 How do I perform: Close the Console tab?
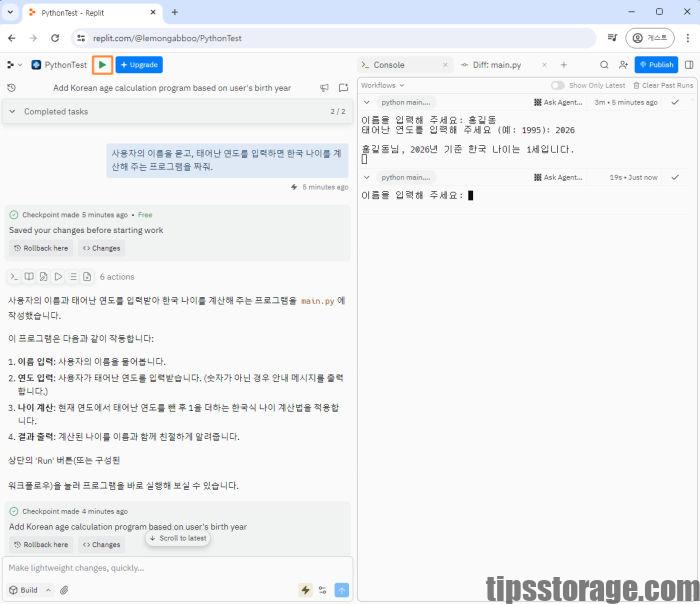tap(445, 65)
